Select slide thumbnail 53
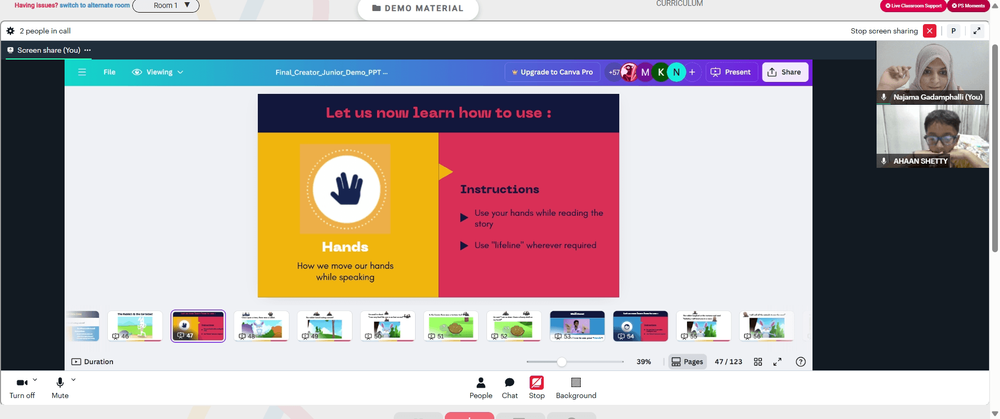The width and height of the screenshot is (1000, 419). (x=577, y=326)
